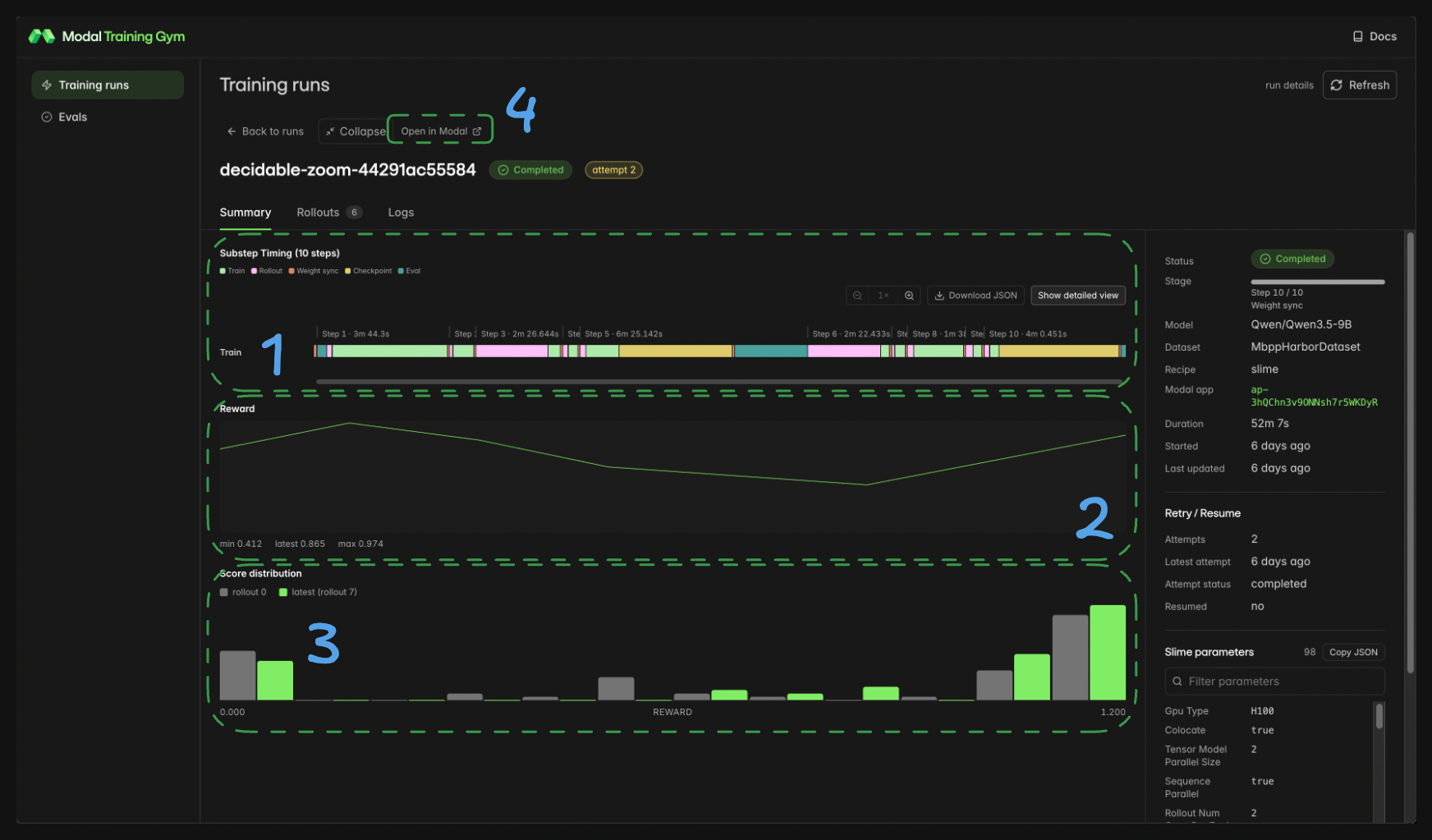Select Training runs in the sidebar
This screenshot has width=1432, height=840.
(108, 85)
